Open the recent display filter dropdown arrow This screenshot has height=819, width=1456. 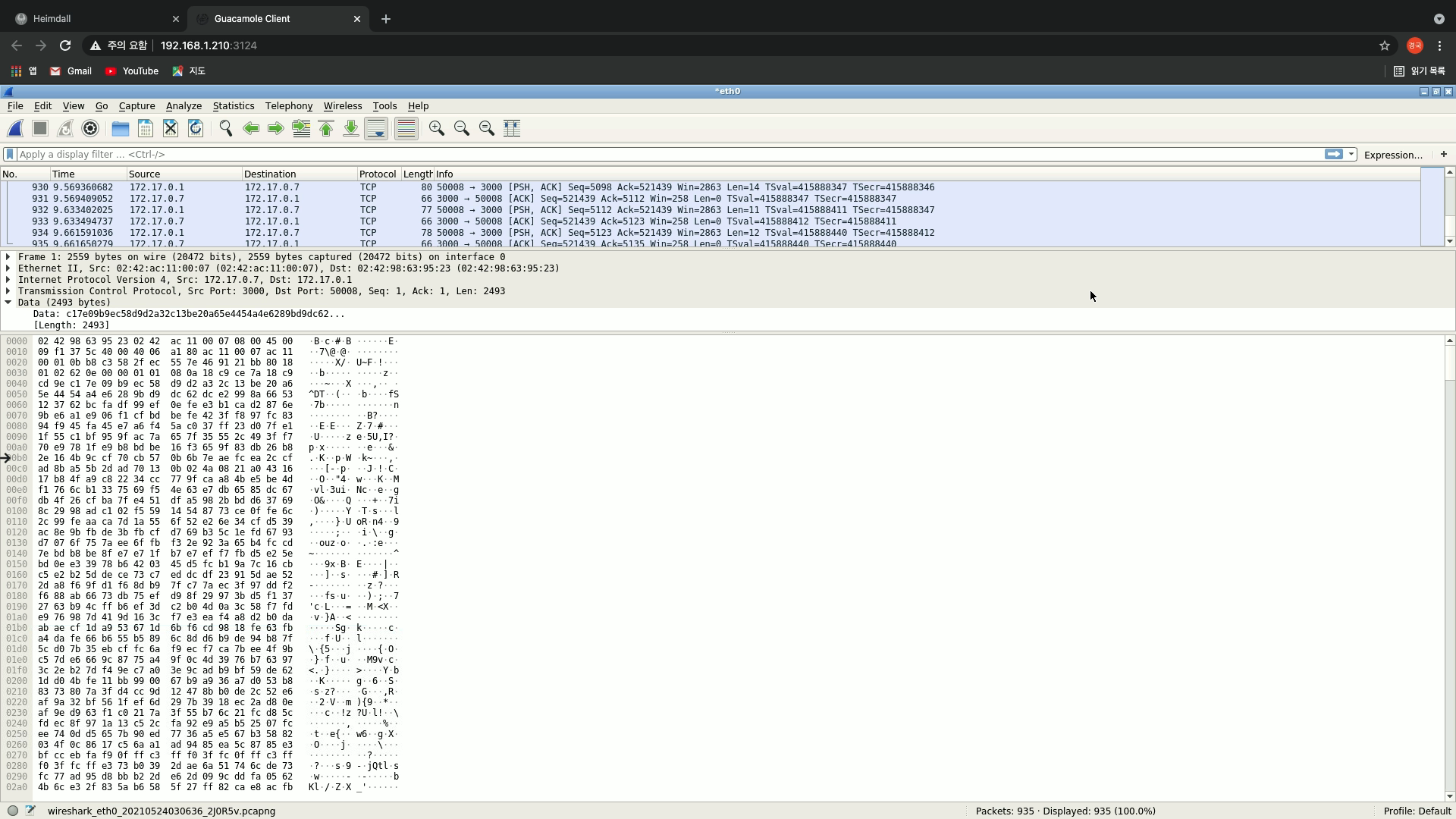1351,154
